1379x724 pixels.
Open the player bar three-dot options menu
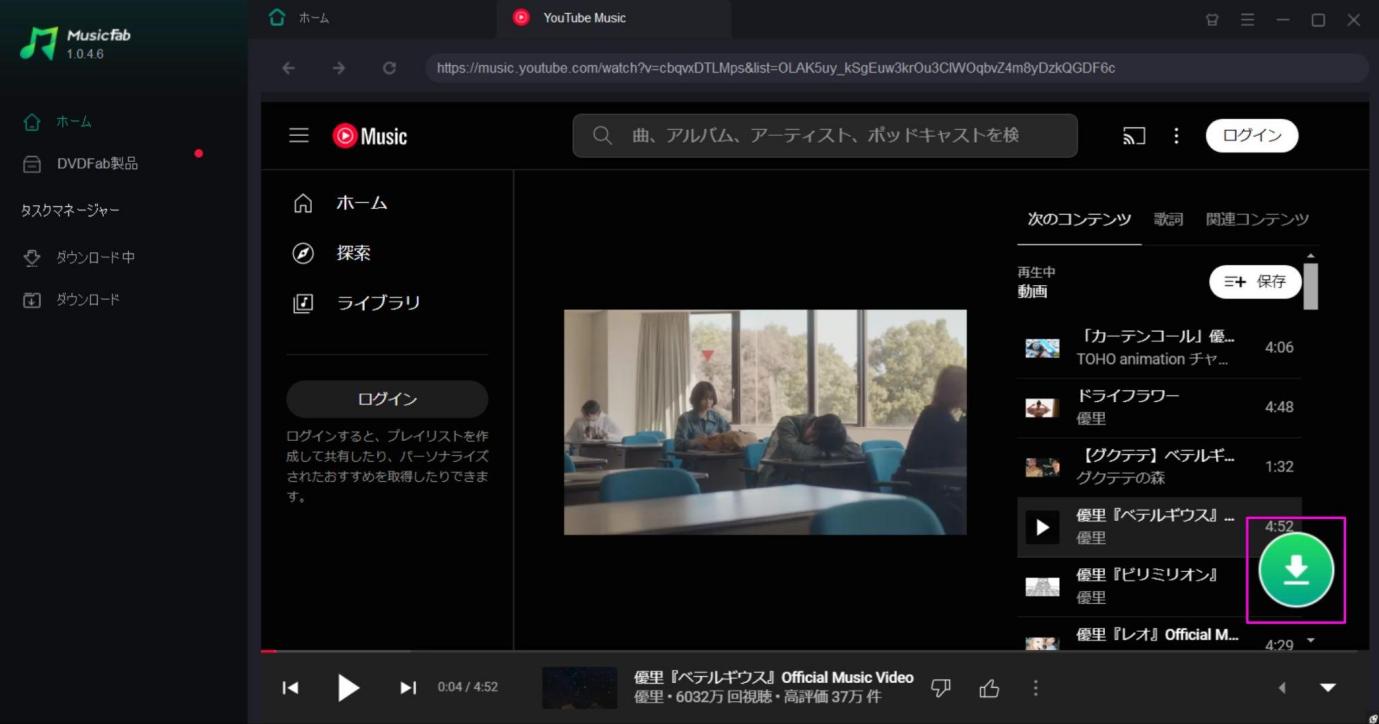pyautogui.click(x=1036, y=688)
